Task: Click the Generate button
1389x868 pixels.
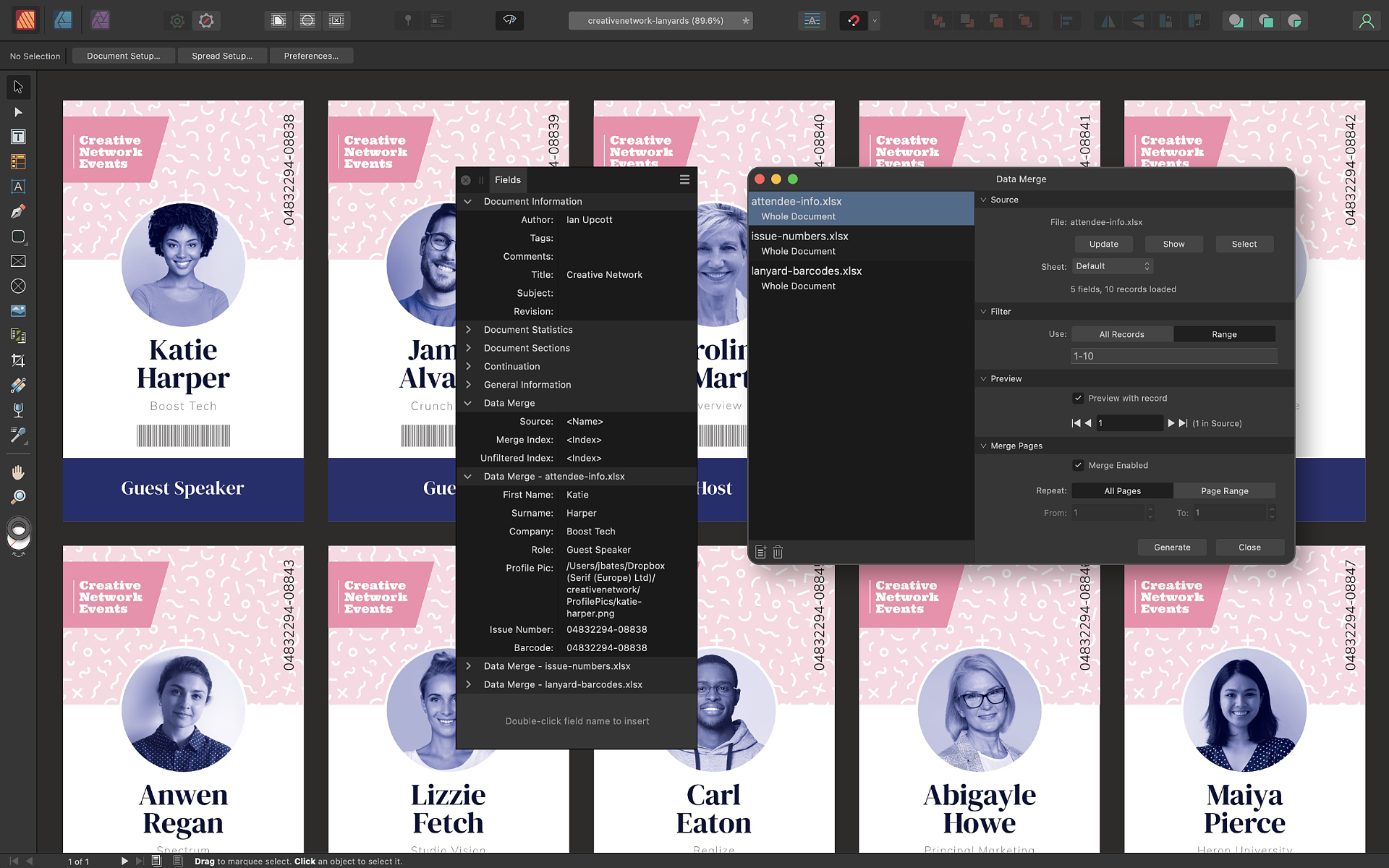Action: (1171, 548)
